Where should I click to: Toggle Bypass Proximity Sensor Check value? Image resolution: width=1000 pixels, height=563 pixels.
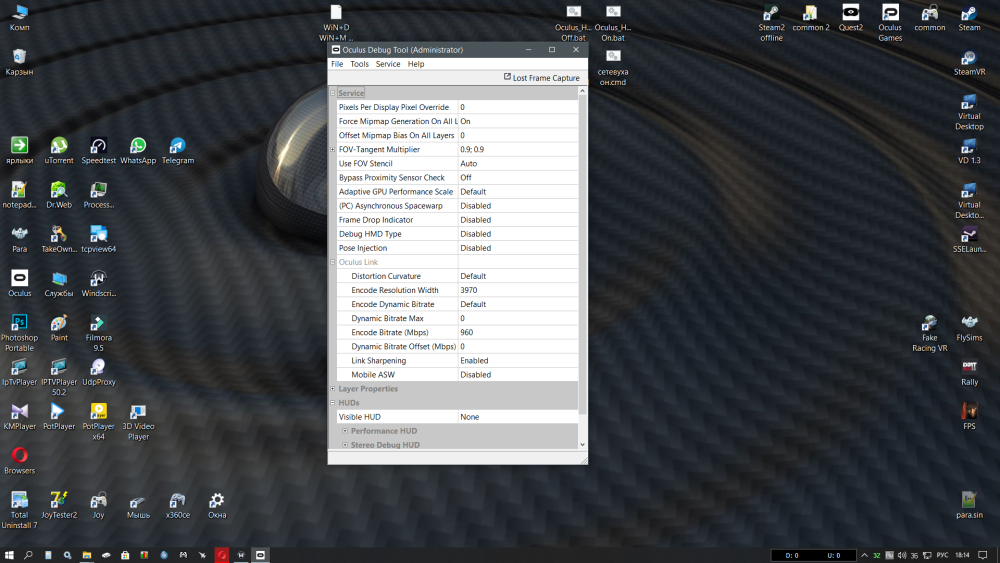point(518,177)
